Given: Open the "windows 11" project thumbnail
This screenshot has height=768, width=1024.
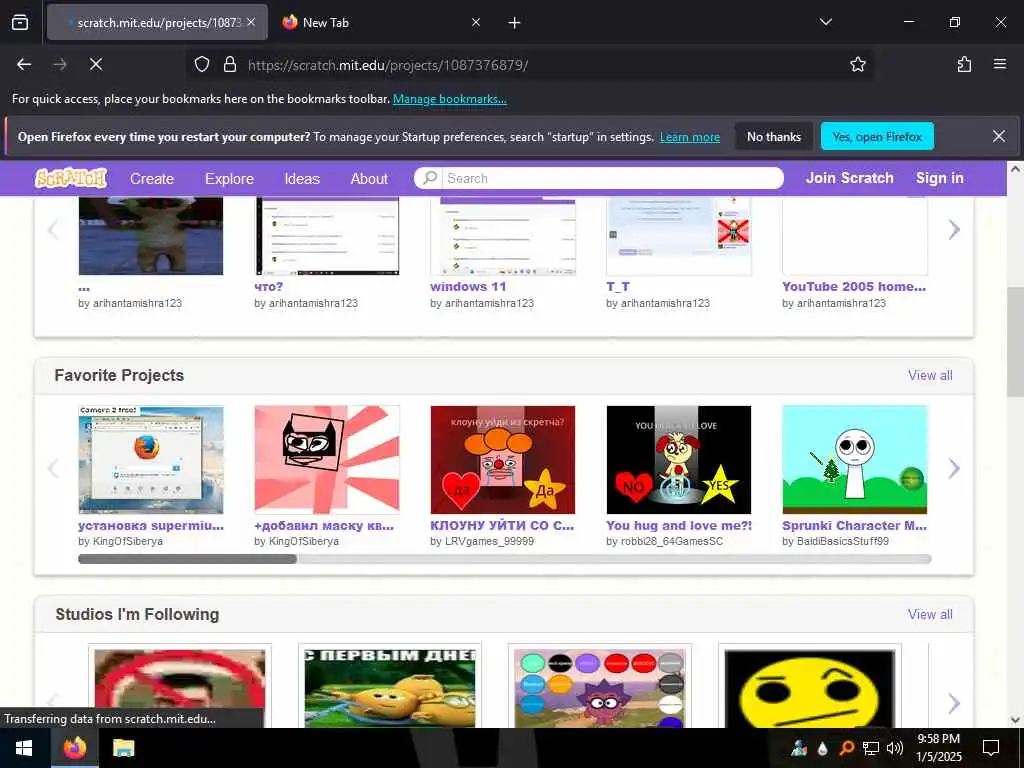Looking at the screenshot, I should pos(503,236).
